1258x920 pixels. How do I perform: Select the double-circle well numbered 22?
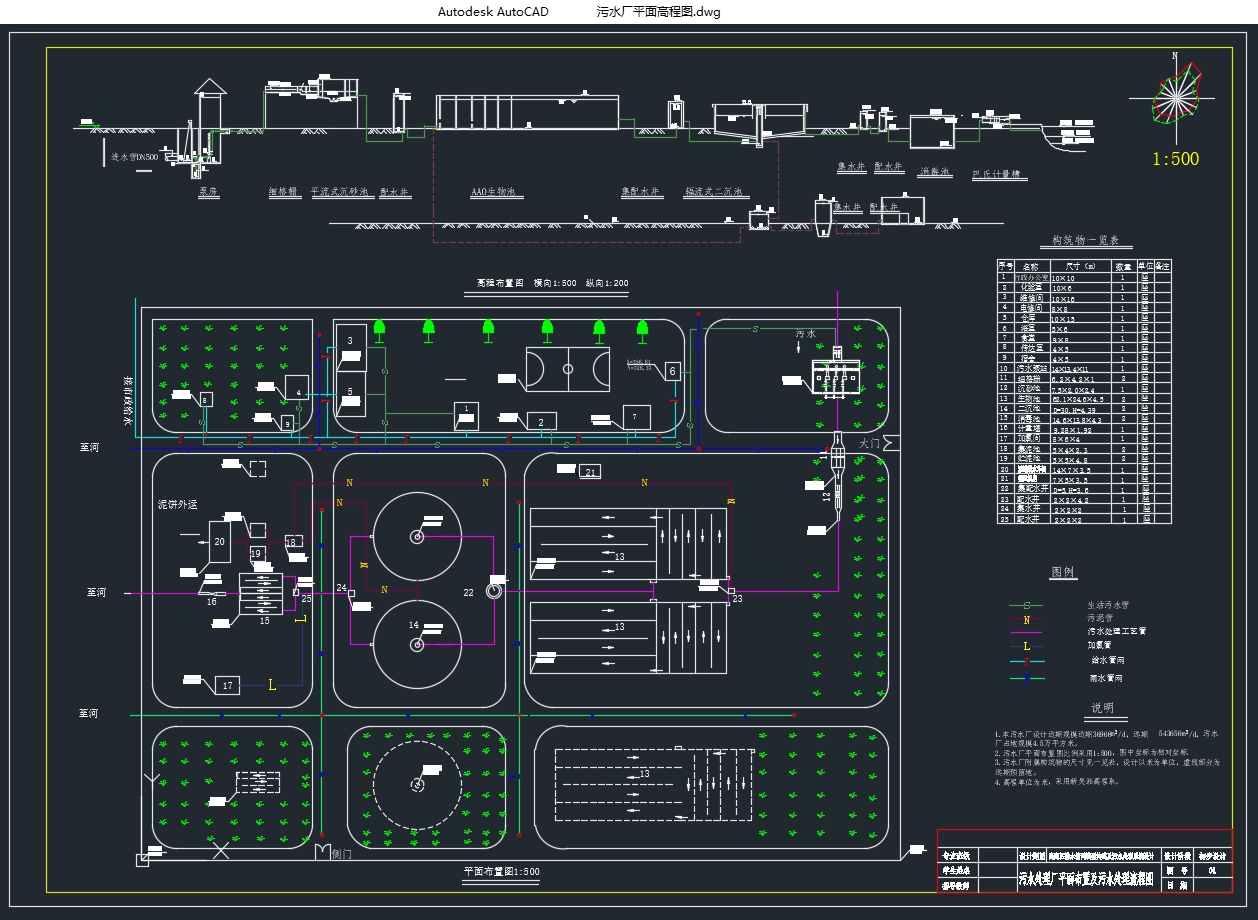(494, 590)
